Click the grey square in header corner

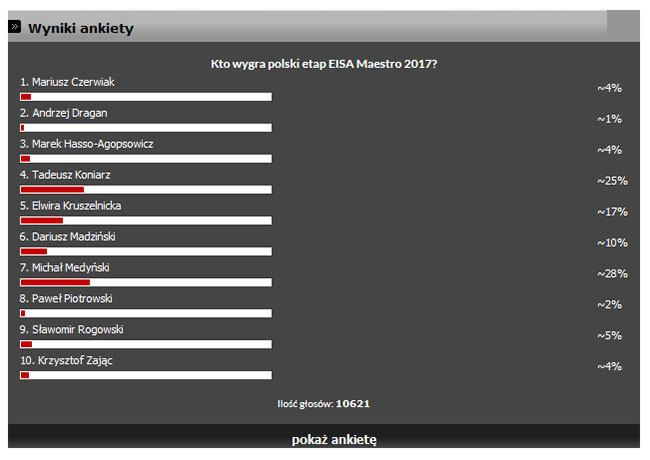(623, 26)
